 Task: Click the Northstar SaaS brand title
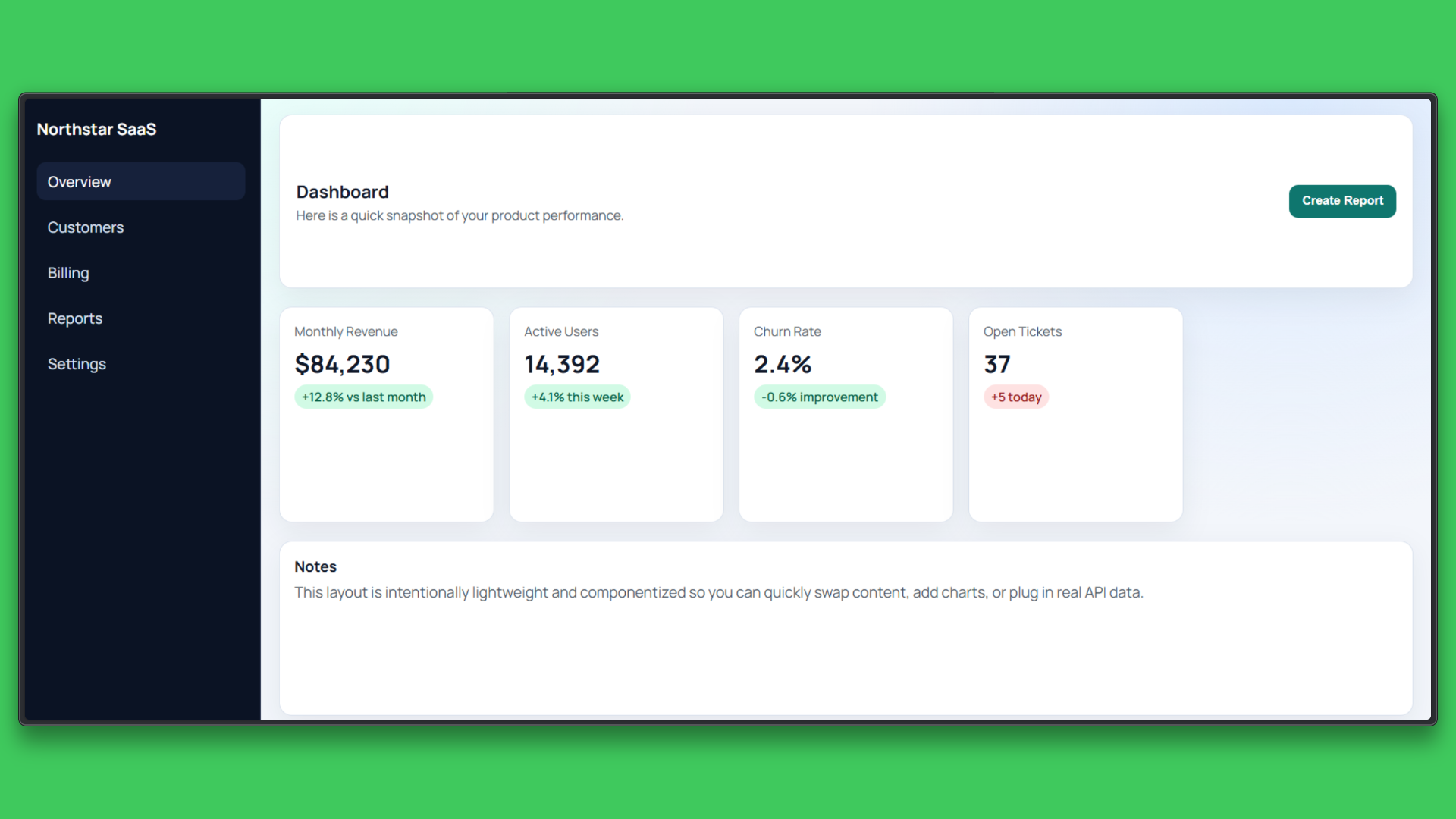click(96, 130)
